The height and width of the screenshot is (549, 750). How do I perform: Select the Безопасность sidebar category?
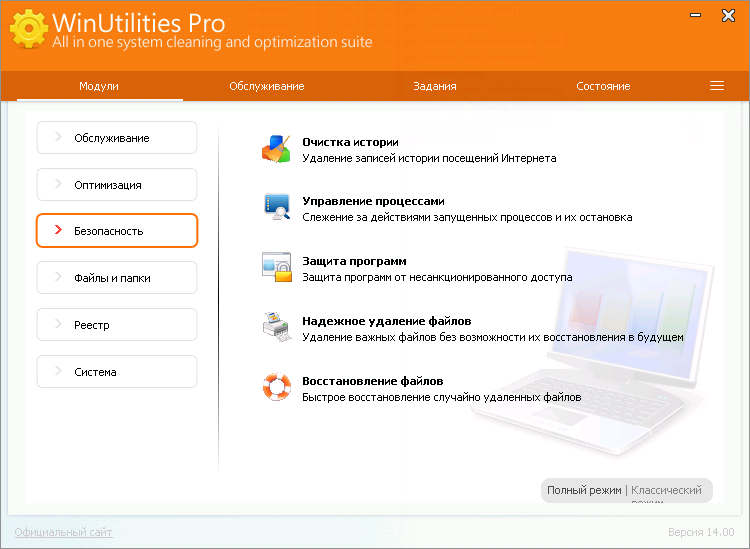(117, 231)
